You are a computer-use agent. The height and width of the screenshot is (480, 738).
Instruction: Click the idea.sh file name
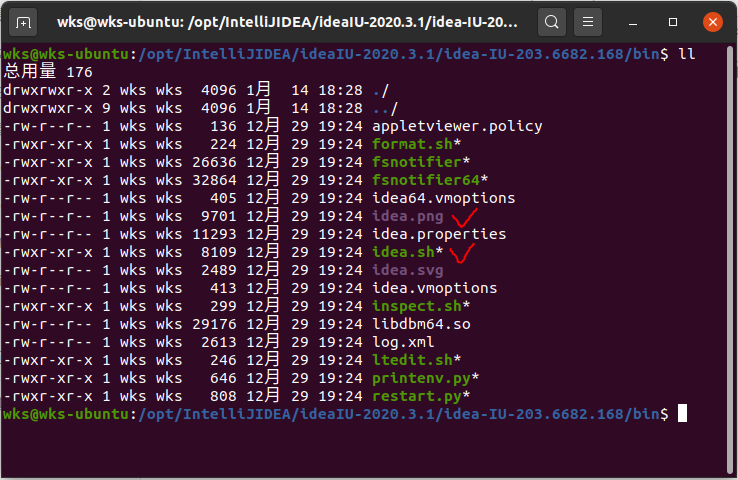403,252
